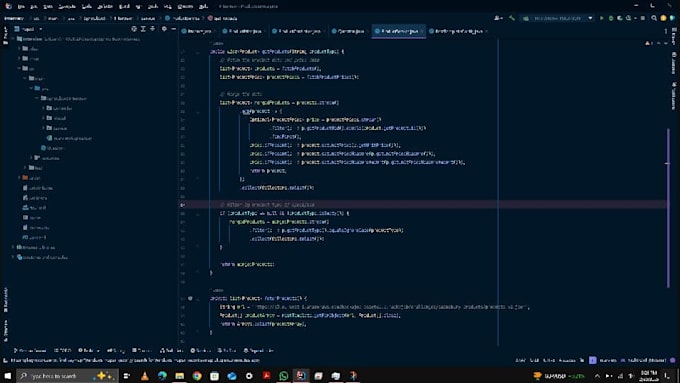Expand External Libraries node

pos(13,247)
